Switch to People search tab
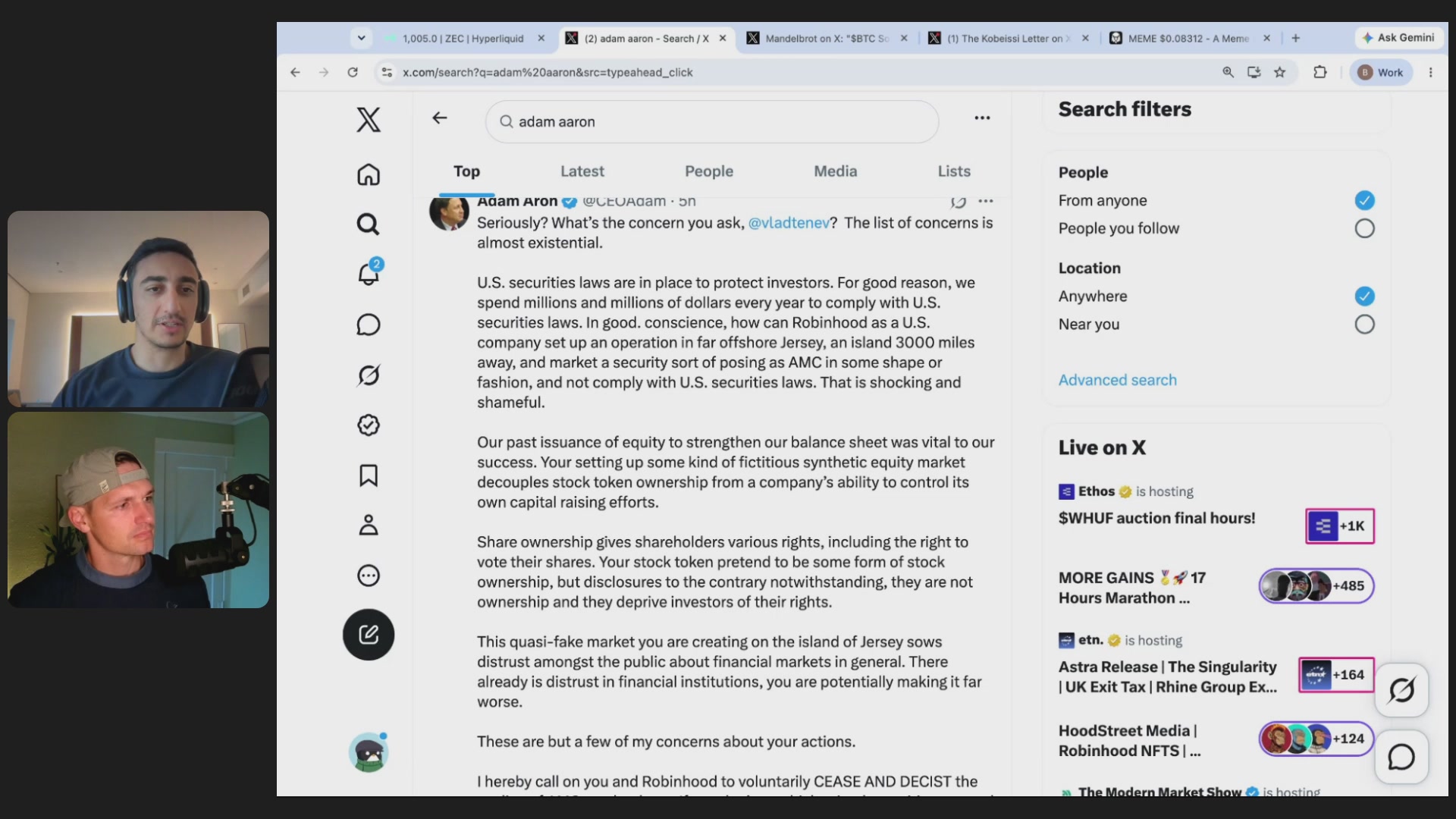The height and width of the screenshot is (819, 1456). (709, 171)
